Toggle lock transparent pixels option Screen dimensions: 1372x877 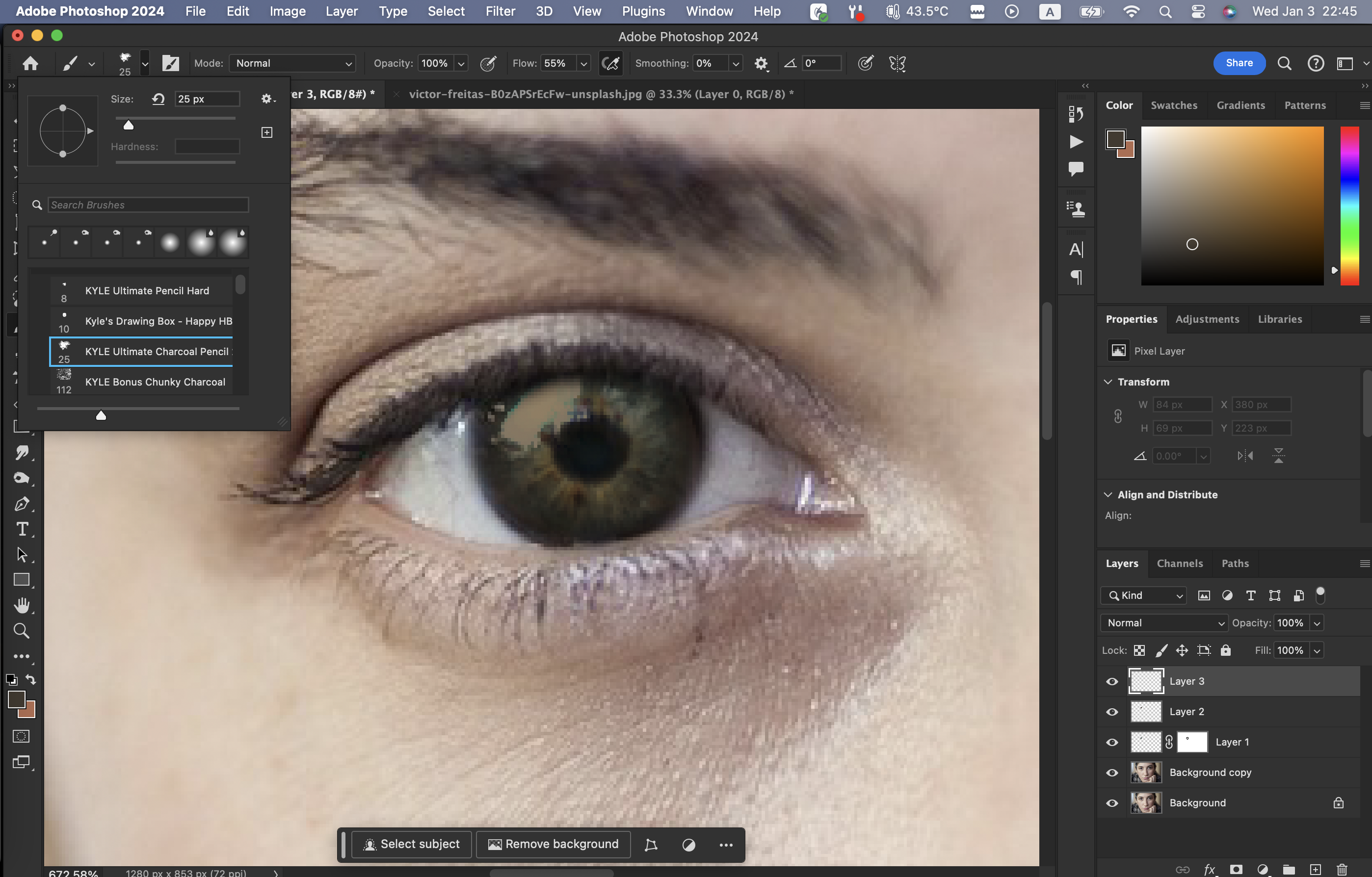(x=1139, y=650)
